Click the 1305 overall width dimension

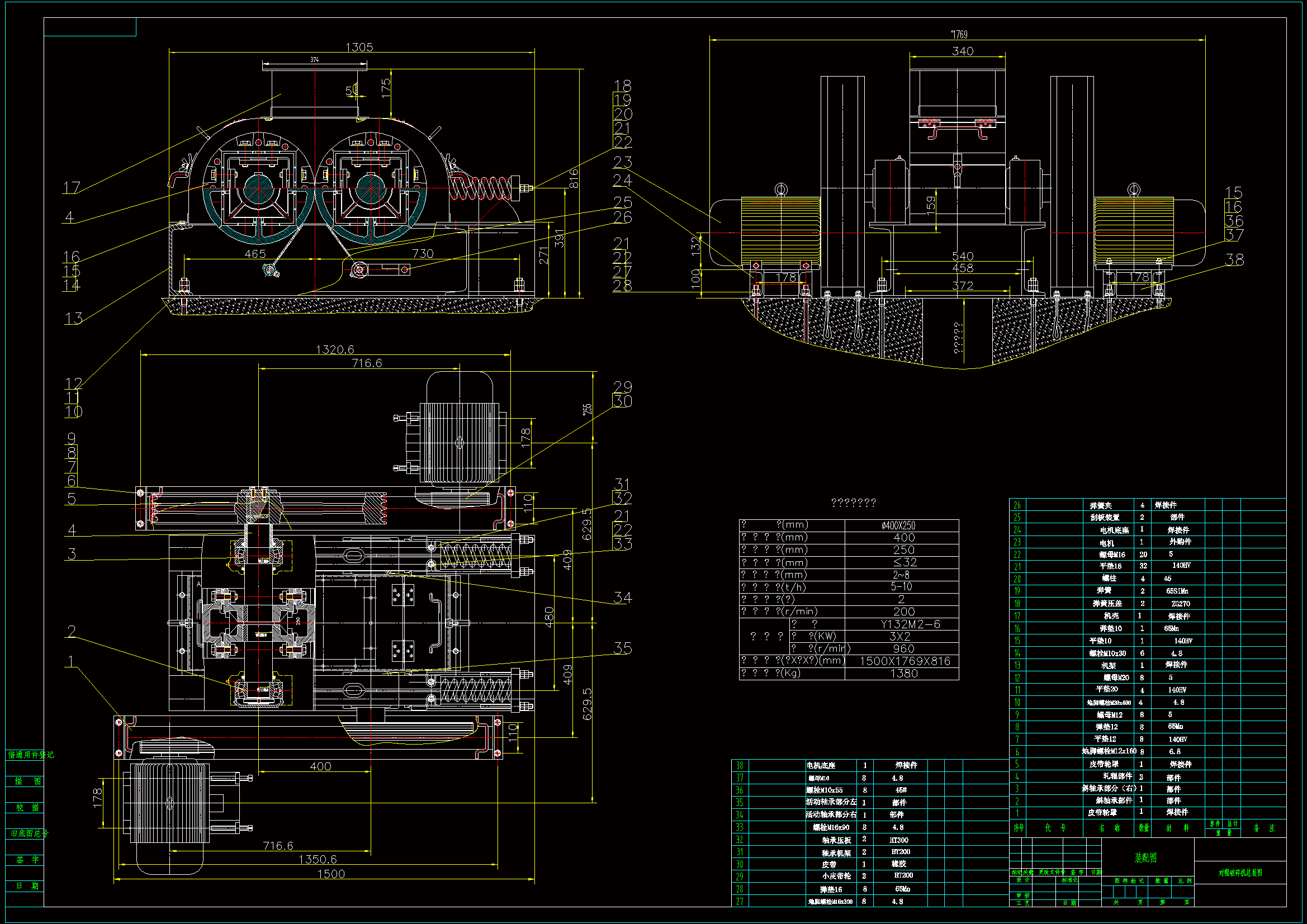click(x=359, y=47)
